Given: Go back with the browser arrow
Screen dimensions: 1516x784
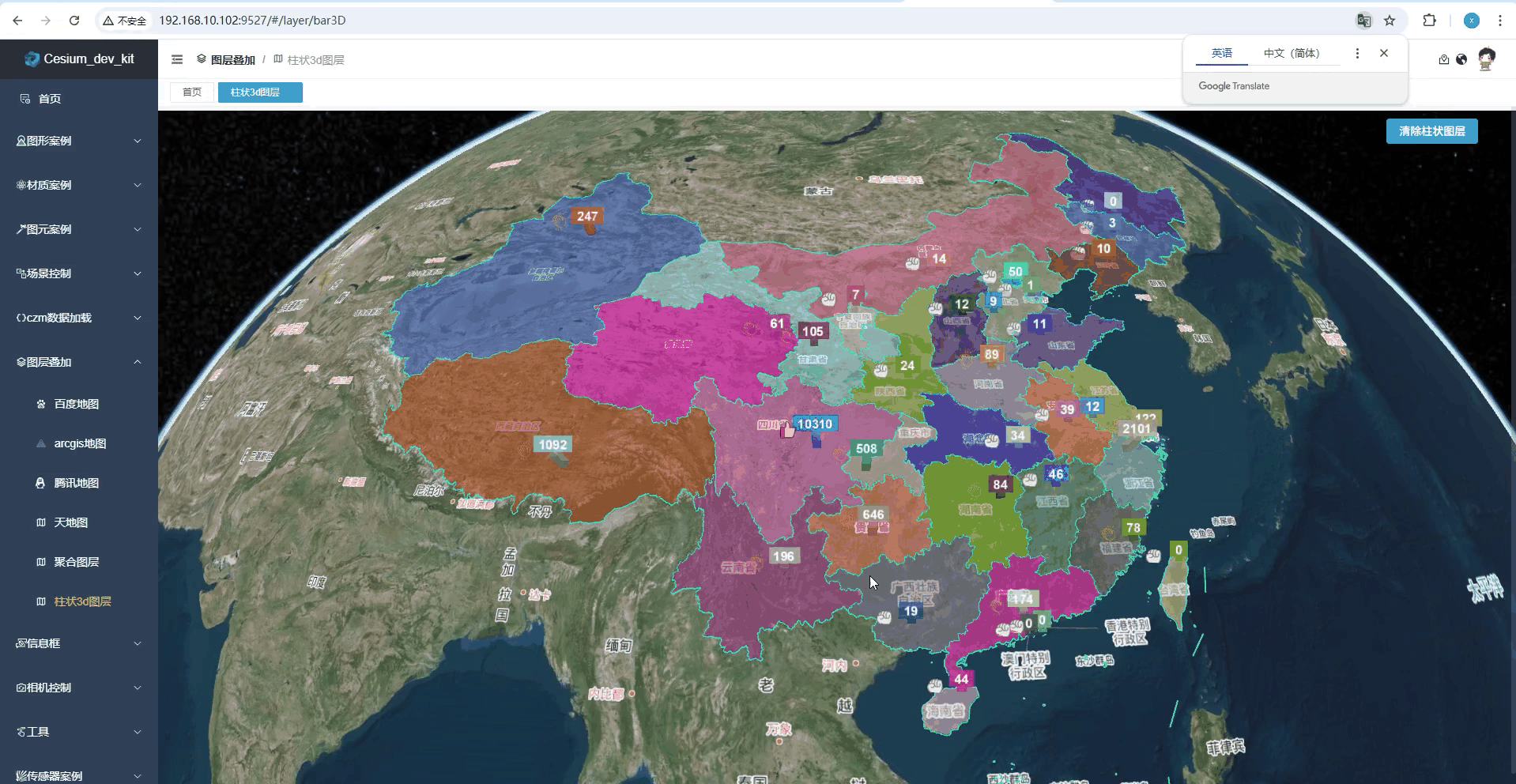Looking at the screenshot, I should (x=17, y=21).
